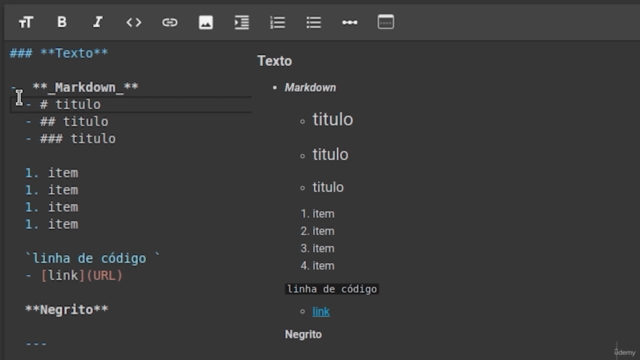Insert a horizontal rule from the toolbar

[x=350, y=22]
